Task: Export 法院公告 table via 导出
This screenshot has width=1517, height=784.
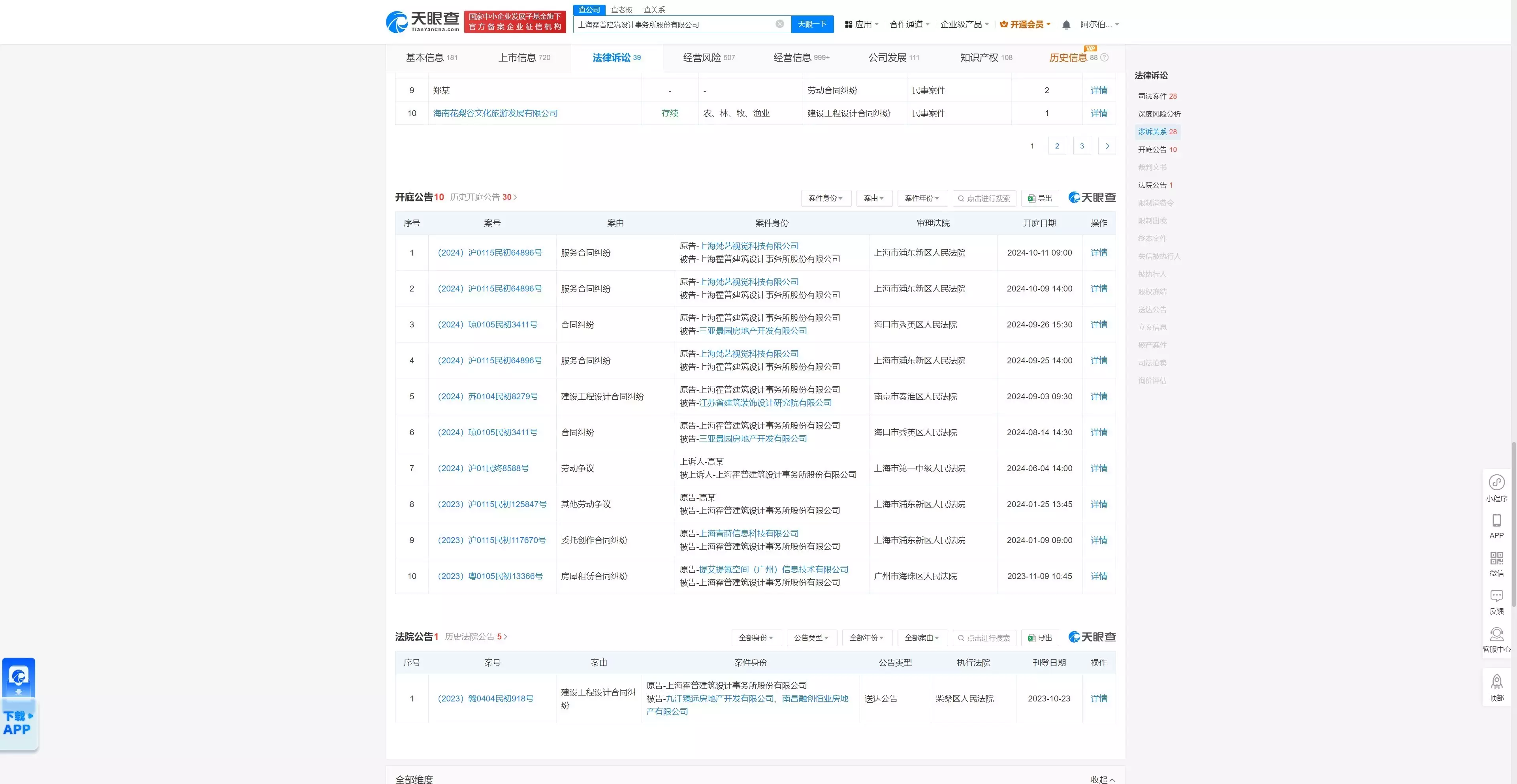Action: (x=1040, y=637)
